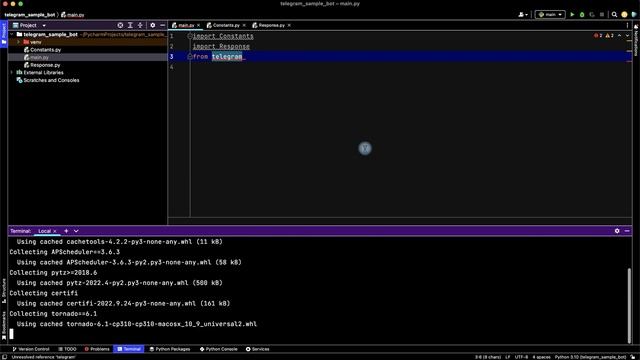Open the terminal session options dropdown arrow
This screenshot has width=640, height=360.
click(x=76, y=231)
